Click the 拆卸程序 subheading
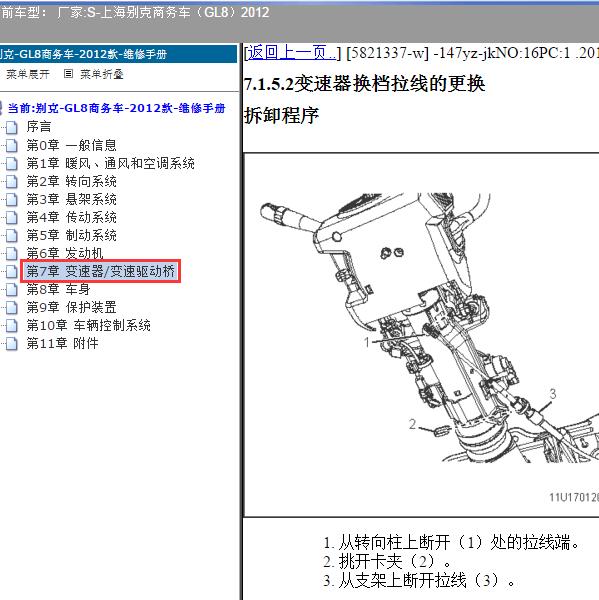599x600 pixels. tap(281, 115)
